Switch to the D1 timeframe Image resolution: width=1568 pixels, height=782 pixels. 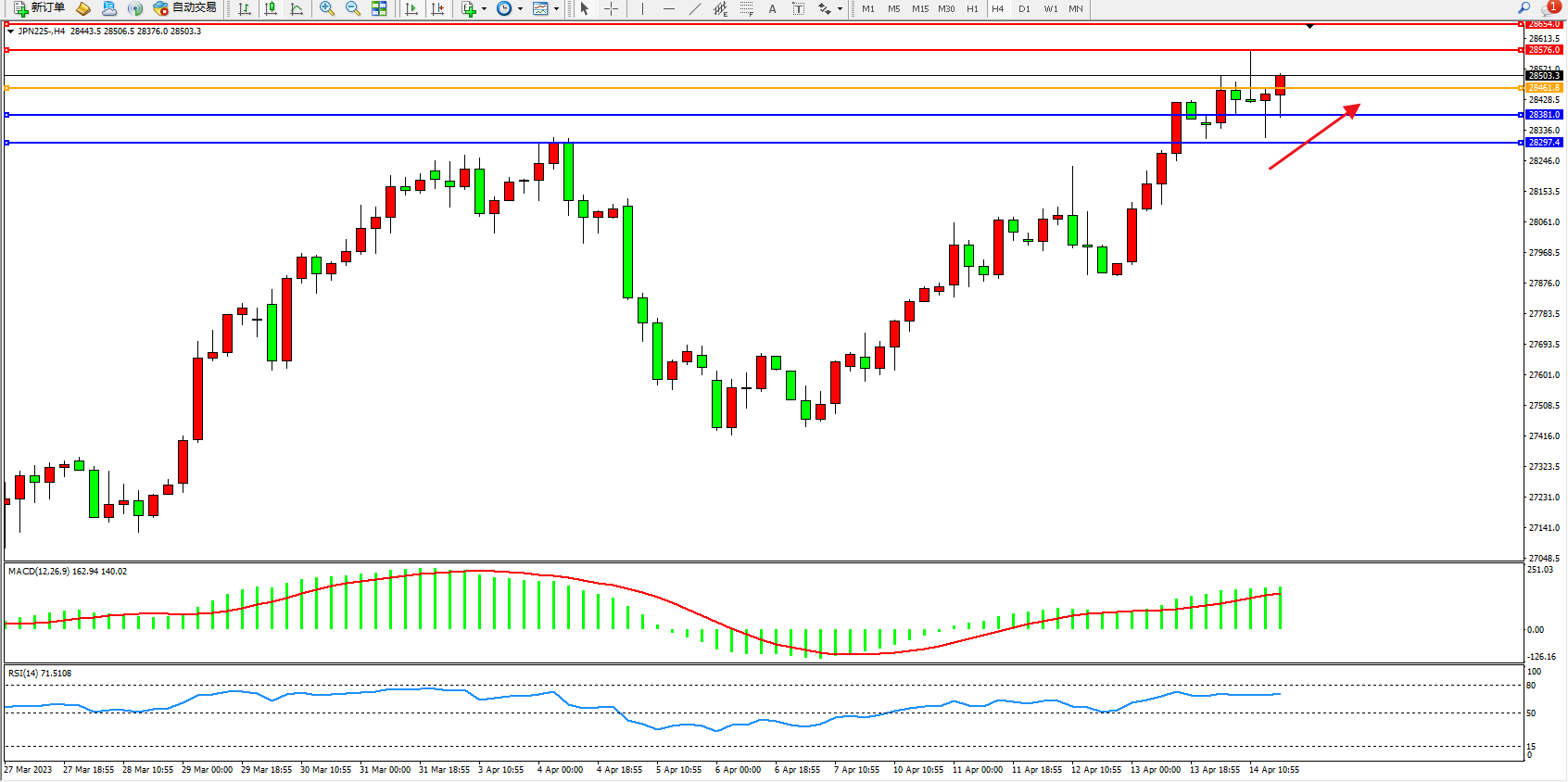coord(1024,8)
